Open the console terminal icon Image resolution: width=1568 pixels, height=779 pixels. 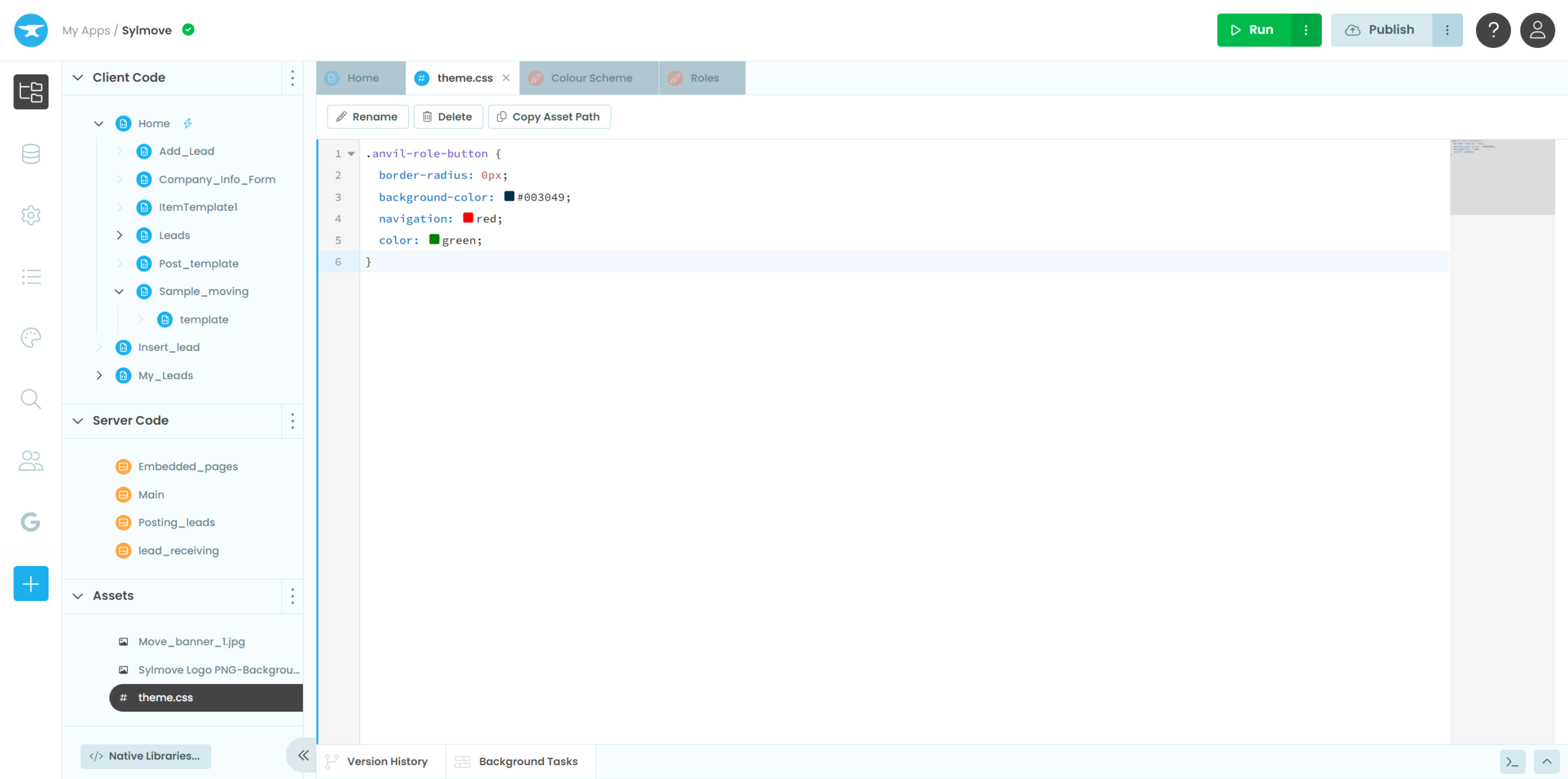(1512, 762)
